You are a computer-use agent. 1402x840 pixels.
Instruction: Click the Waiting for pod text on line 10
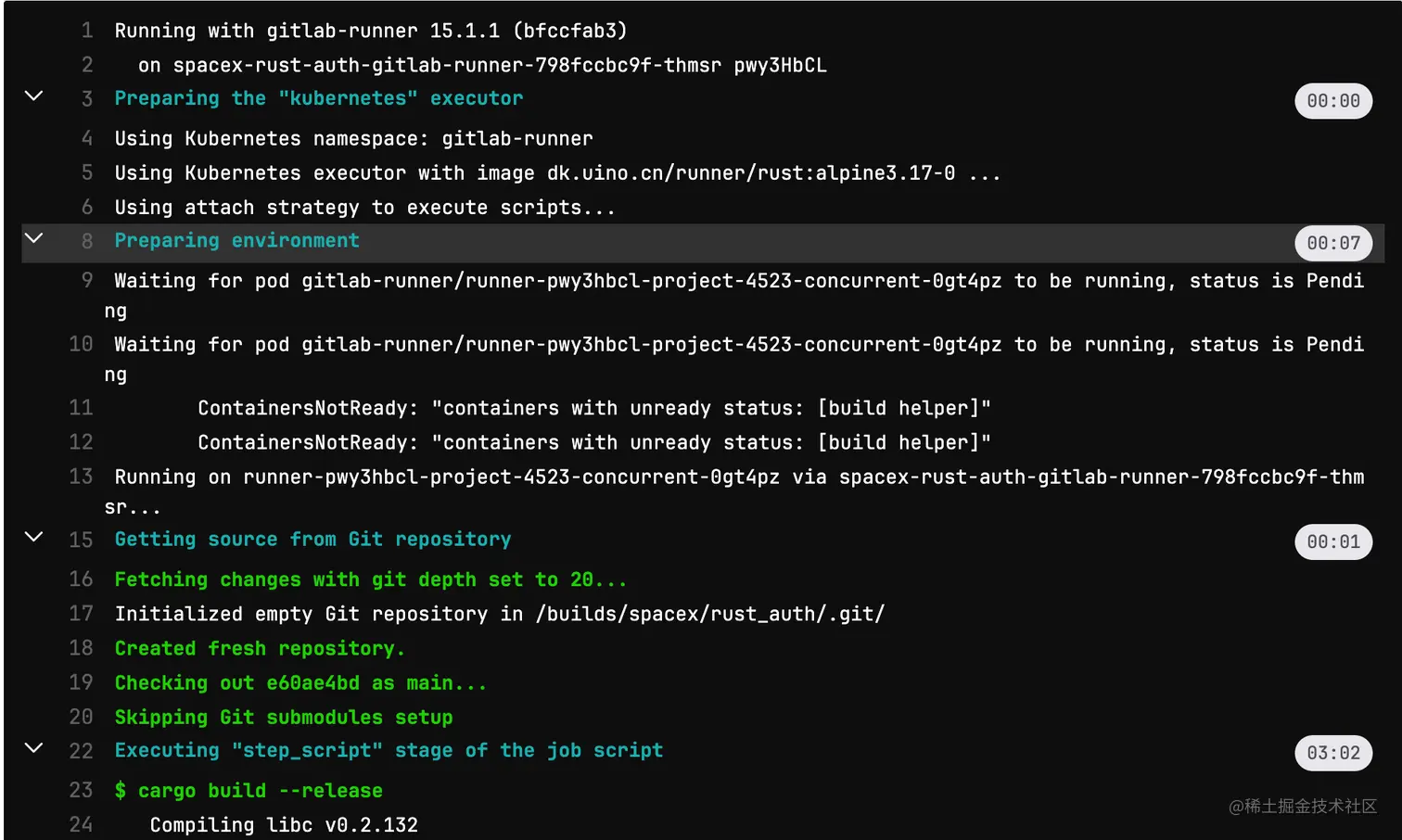pos(734,359)
